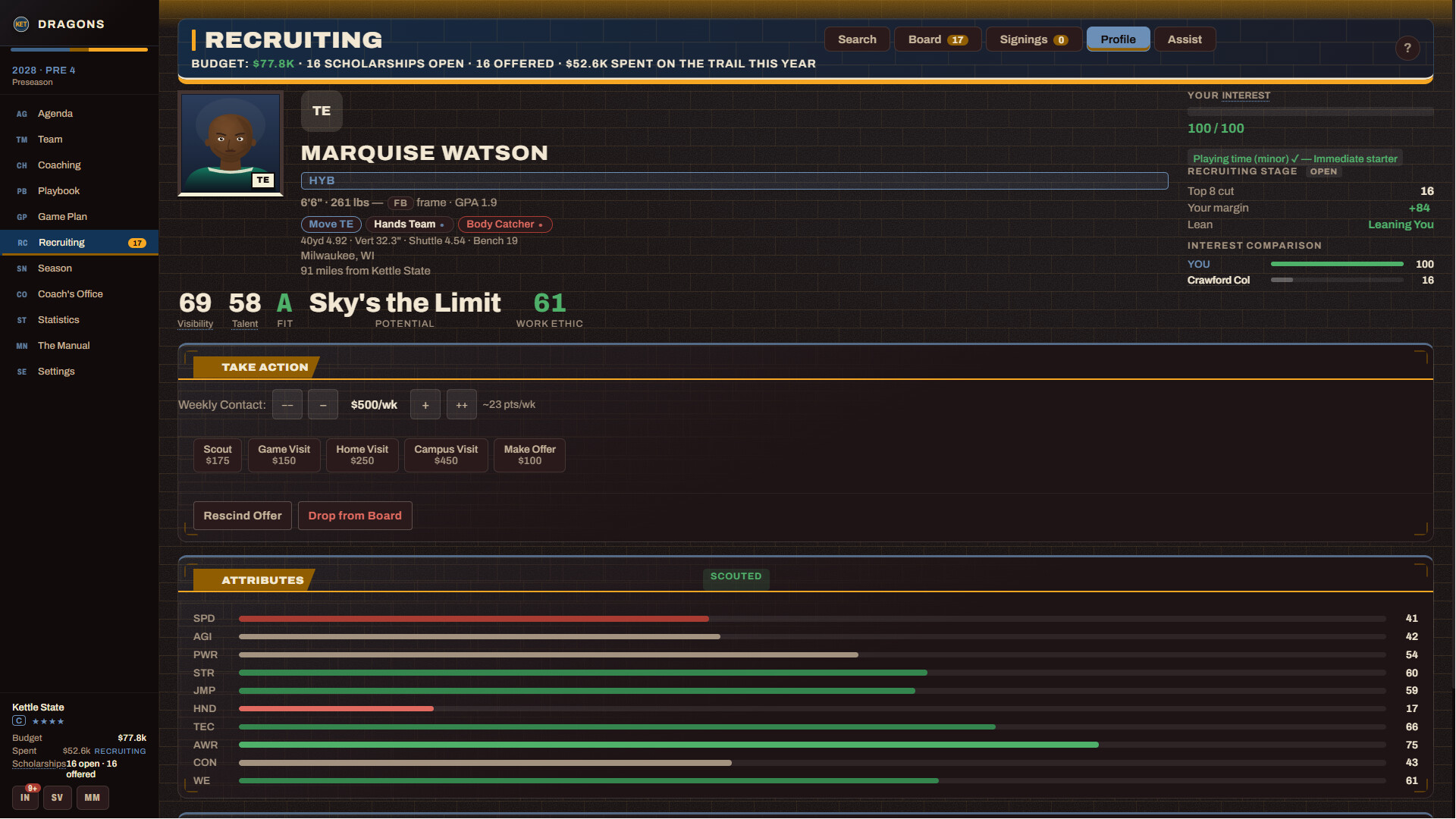Screen dimensions: 1456x819
Task: Click the Body Catcher tag
Action: click(x=505, y=224)
